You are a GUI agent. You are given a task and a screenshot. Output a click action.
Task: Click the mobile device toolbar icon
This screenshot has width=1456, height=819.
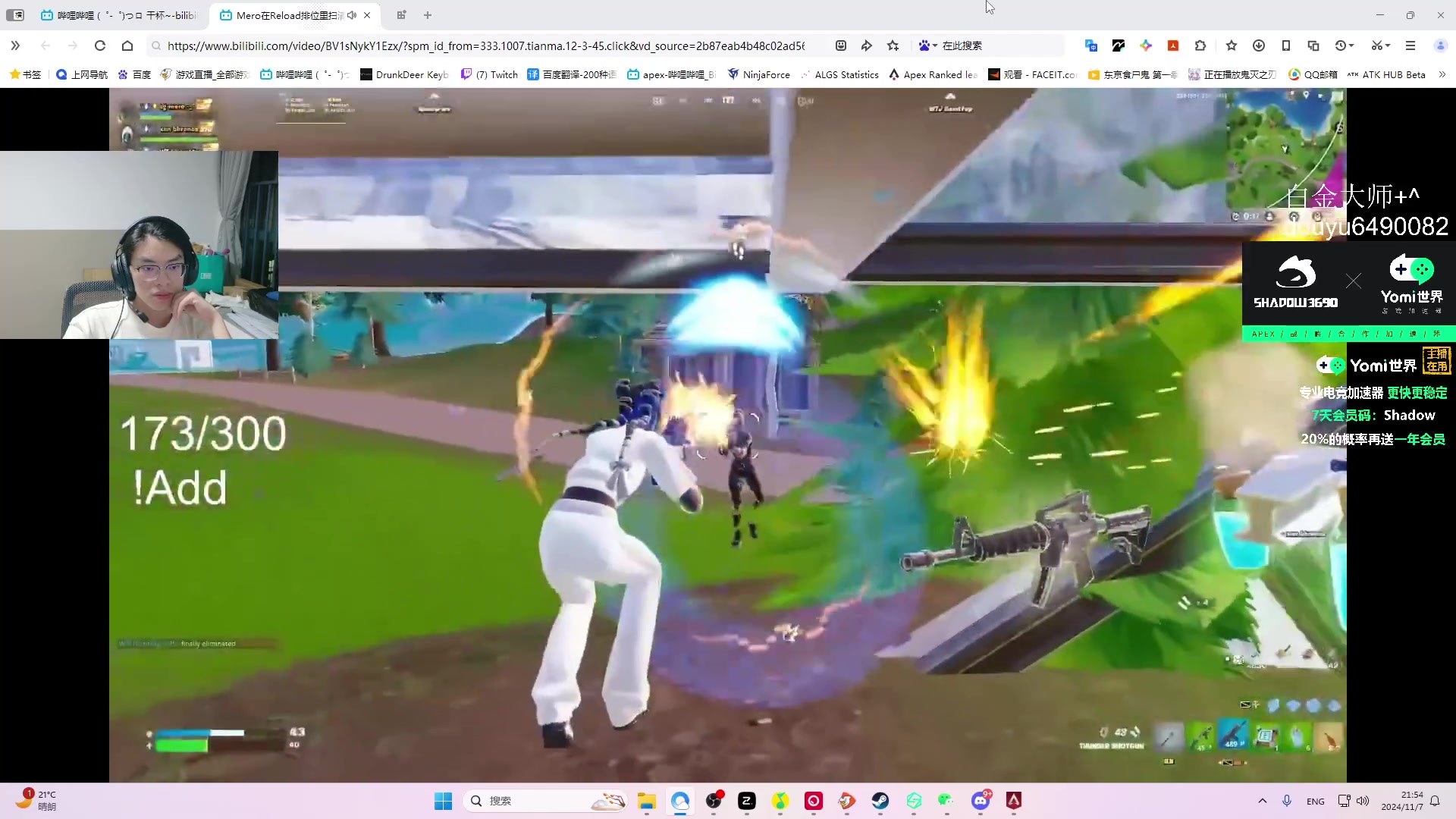pos(1286,45)
